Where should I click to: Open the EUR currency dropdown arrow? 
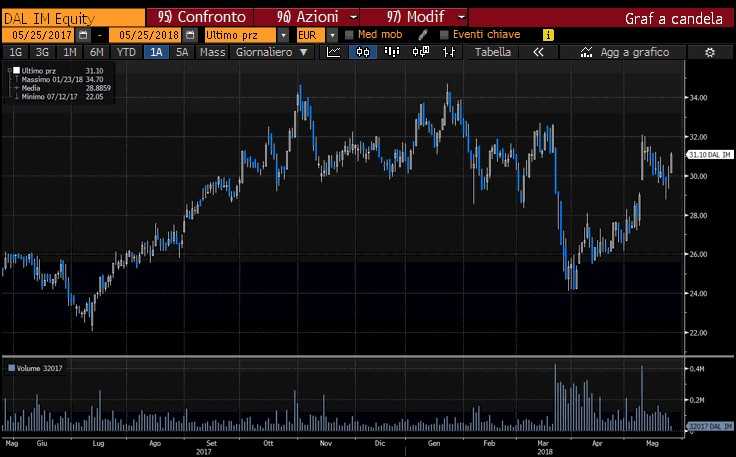point(332,35)
